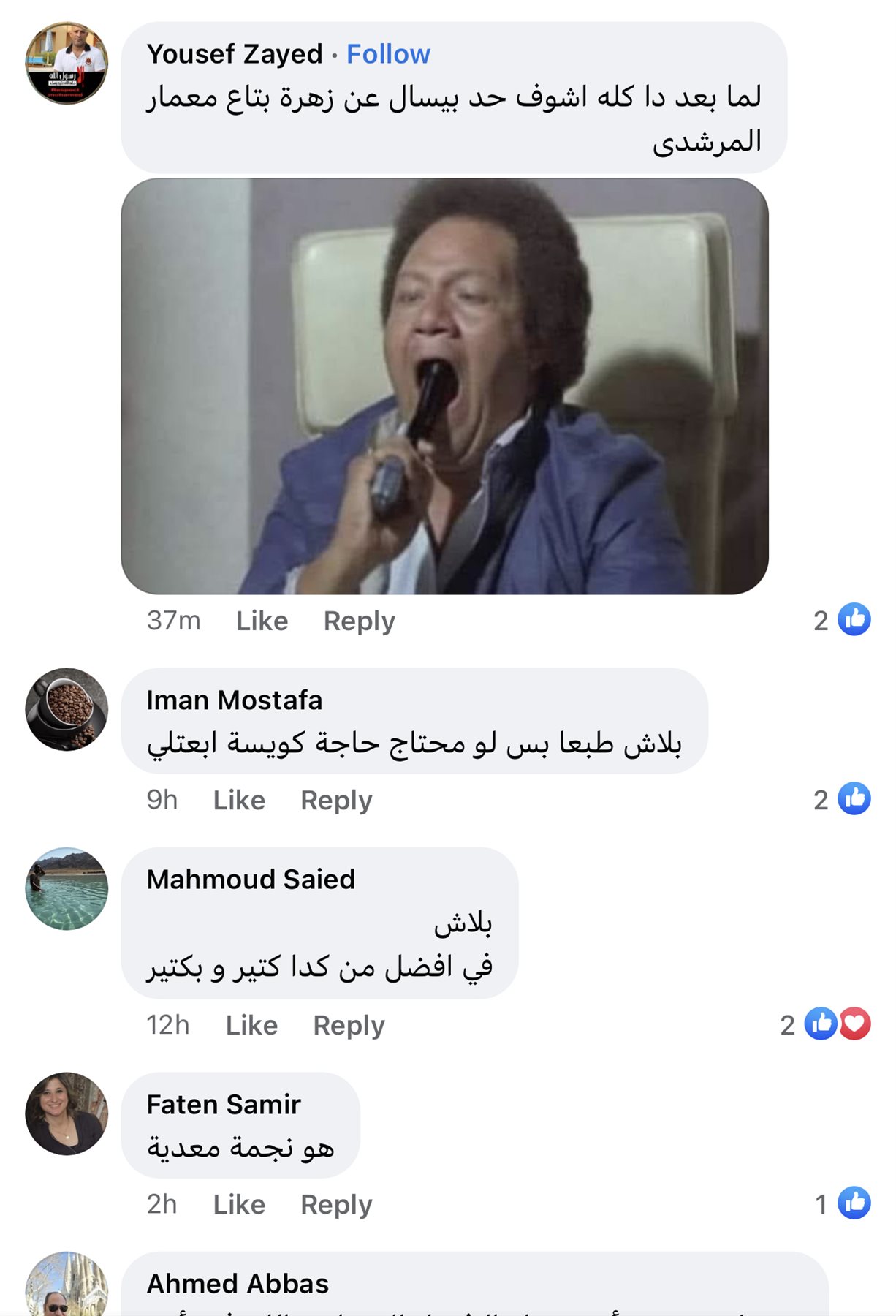896x1316 pixels.
Task: Like Iman Mostafa's comment
Action: coord(239,800)
